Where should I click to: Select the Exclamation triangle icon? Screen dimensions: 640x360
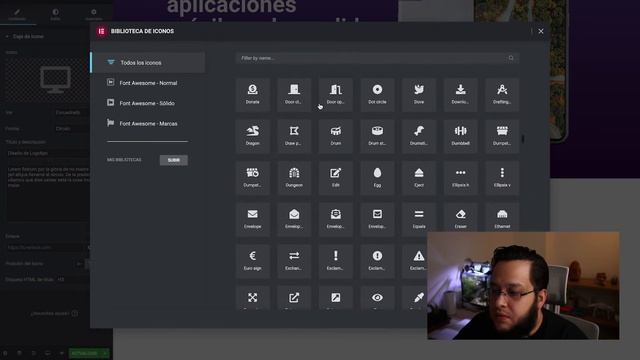point(415,261)
